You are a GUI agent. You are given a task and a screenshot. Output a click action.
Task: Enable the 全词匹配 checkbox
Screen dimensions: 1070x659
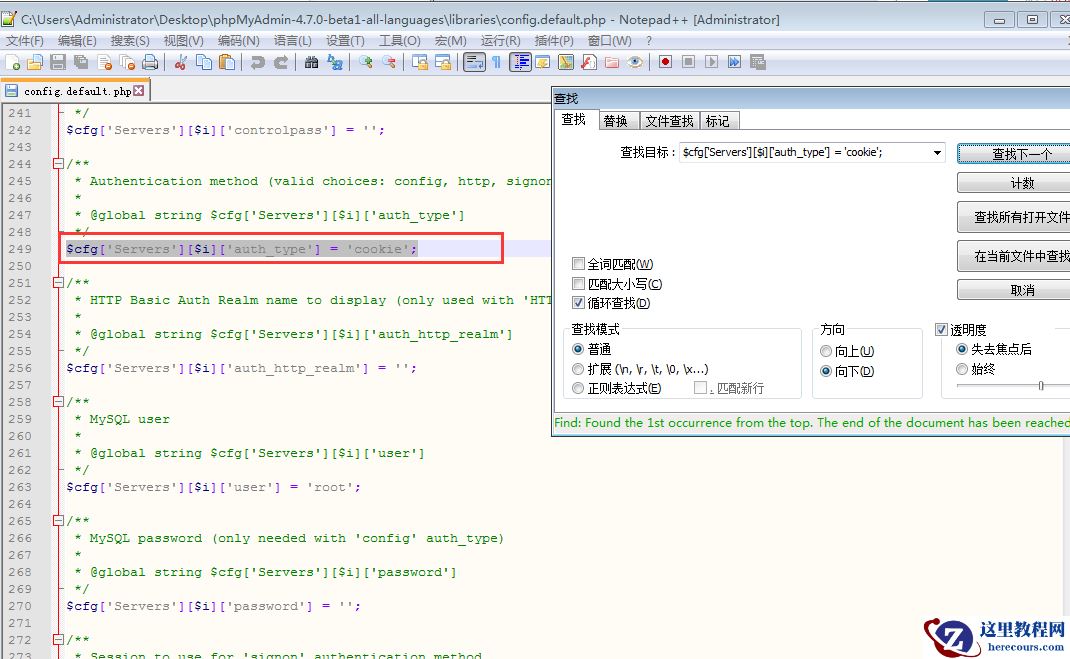pos(578,264)
